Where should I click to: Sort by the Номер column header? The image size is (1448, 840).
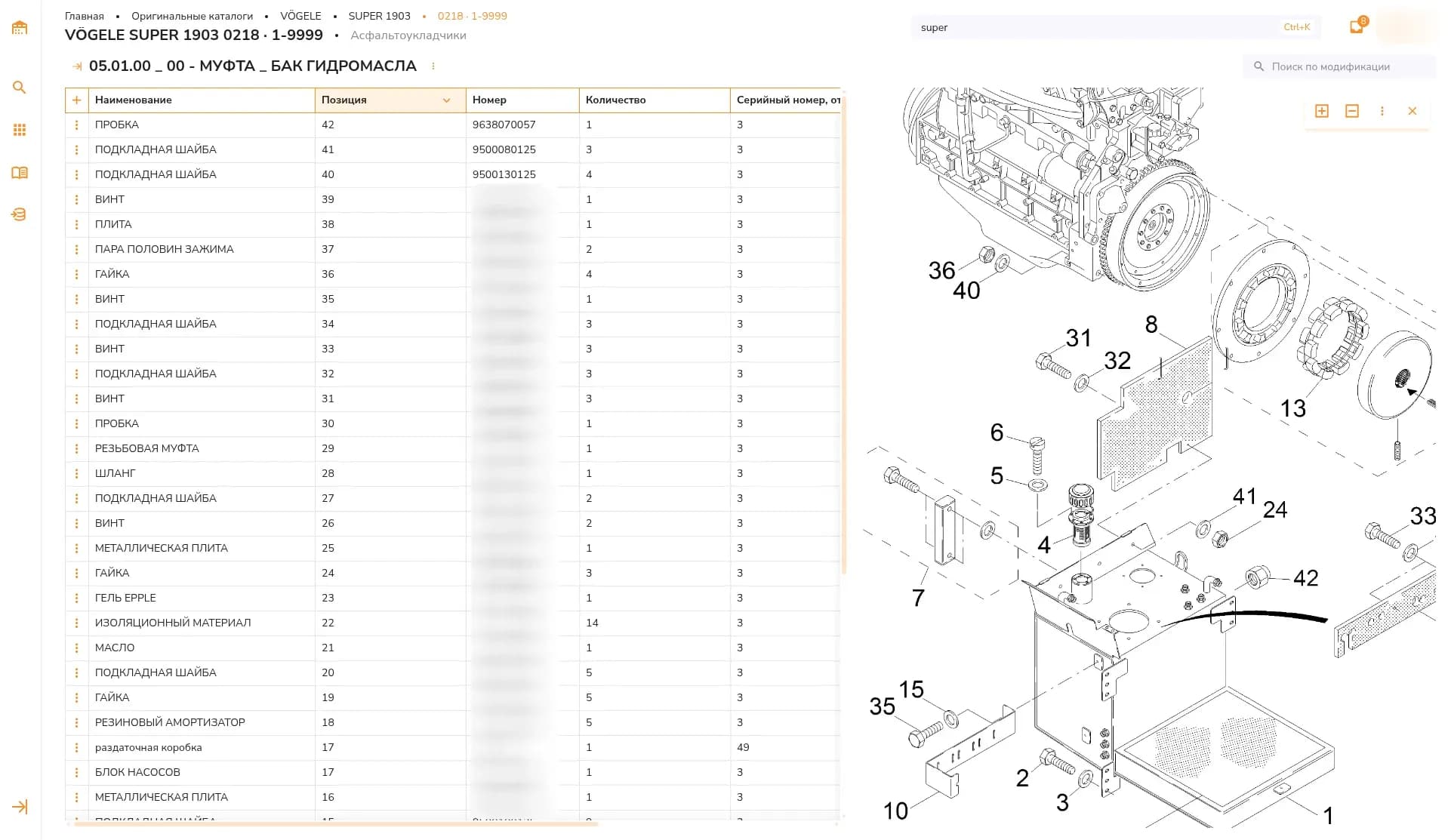522,100
